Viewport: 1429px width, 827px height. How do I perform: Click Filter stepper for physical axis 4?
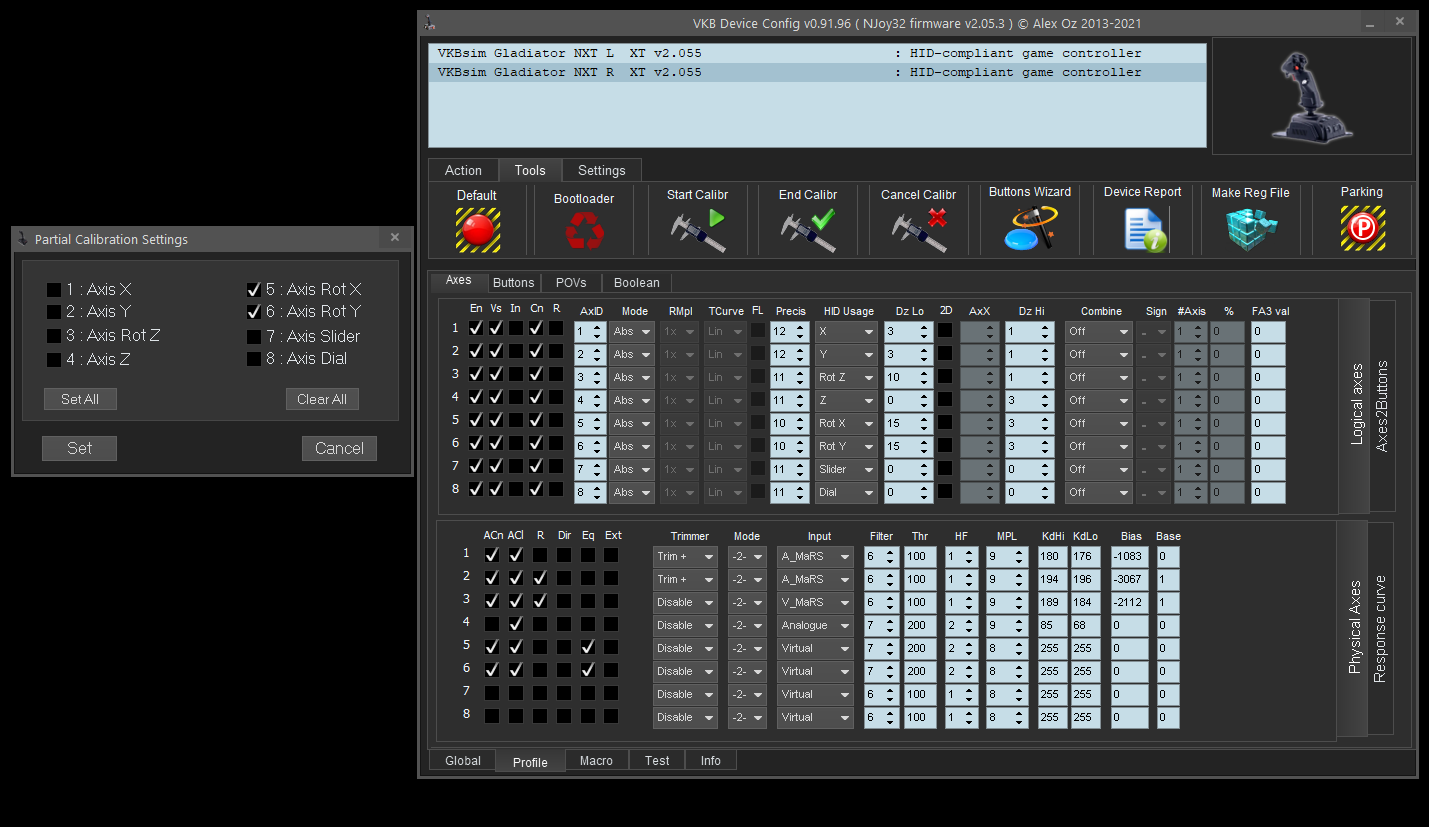pos(890,625)
